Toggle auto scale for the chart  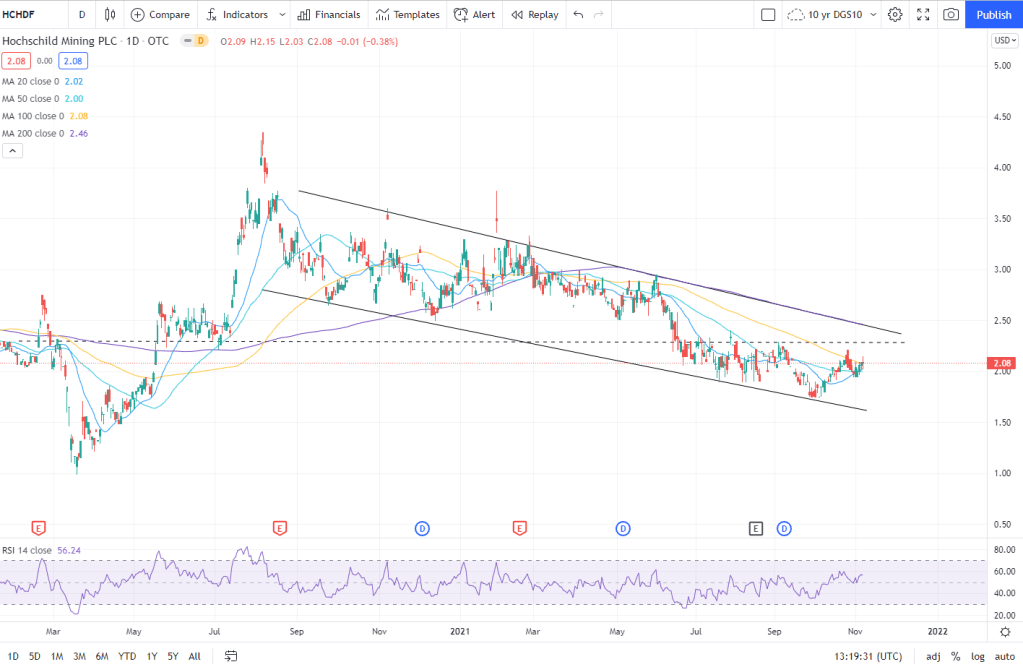[1003, 656]
